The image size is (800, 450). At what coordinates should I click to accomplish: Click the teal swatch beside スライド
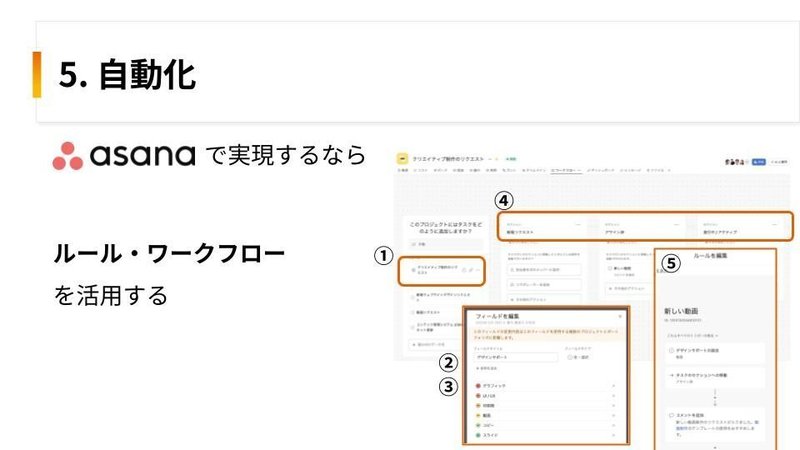478,435
